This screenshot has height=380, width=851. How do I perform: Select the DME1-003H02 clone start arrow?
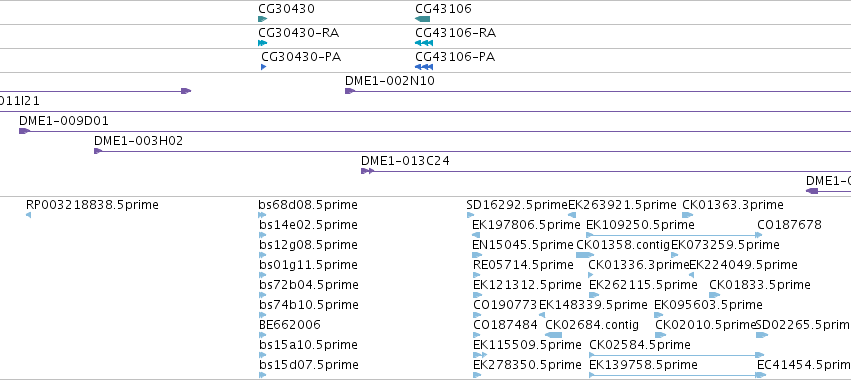tap(98, 151)
